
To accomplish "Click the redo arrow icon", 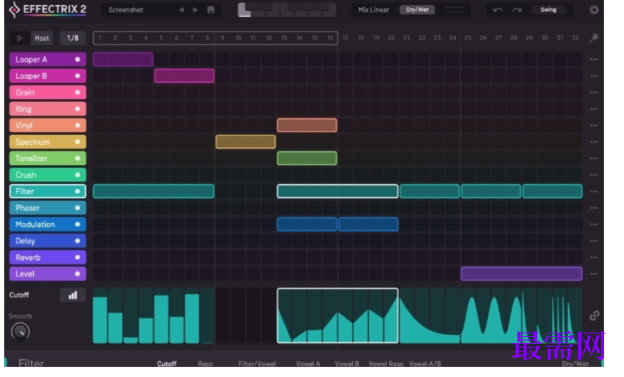I will click(x=517, y=10).
